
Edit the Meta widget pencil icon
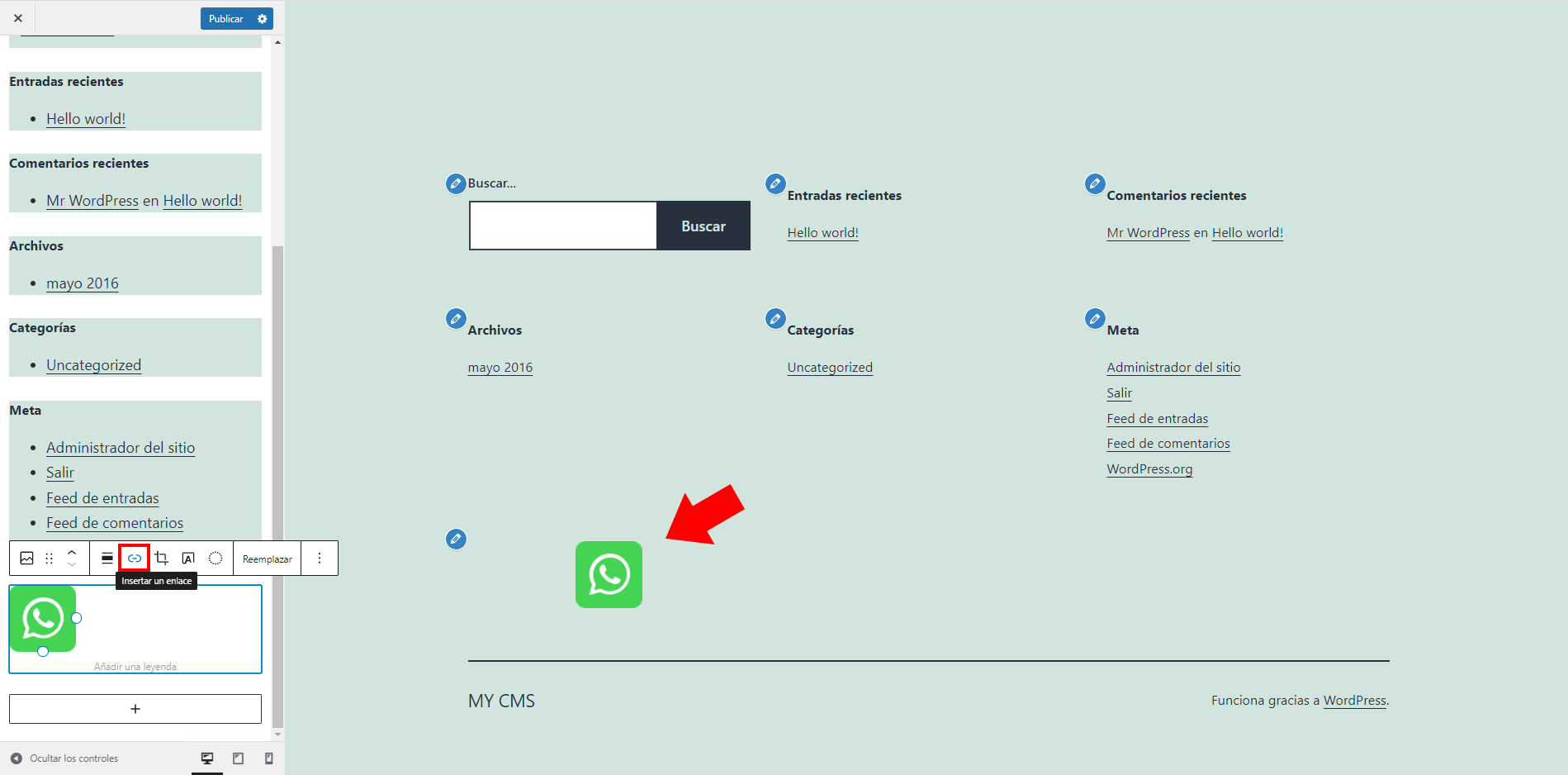coord(1095,318)
